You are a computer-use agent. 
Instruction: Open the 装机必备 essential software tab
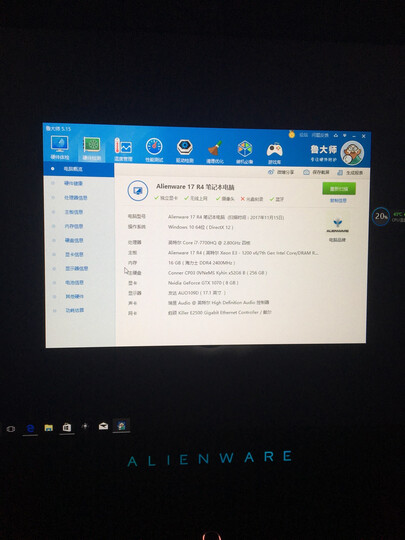click(x=245, y=152)
